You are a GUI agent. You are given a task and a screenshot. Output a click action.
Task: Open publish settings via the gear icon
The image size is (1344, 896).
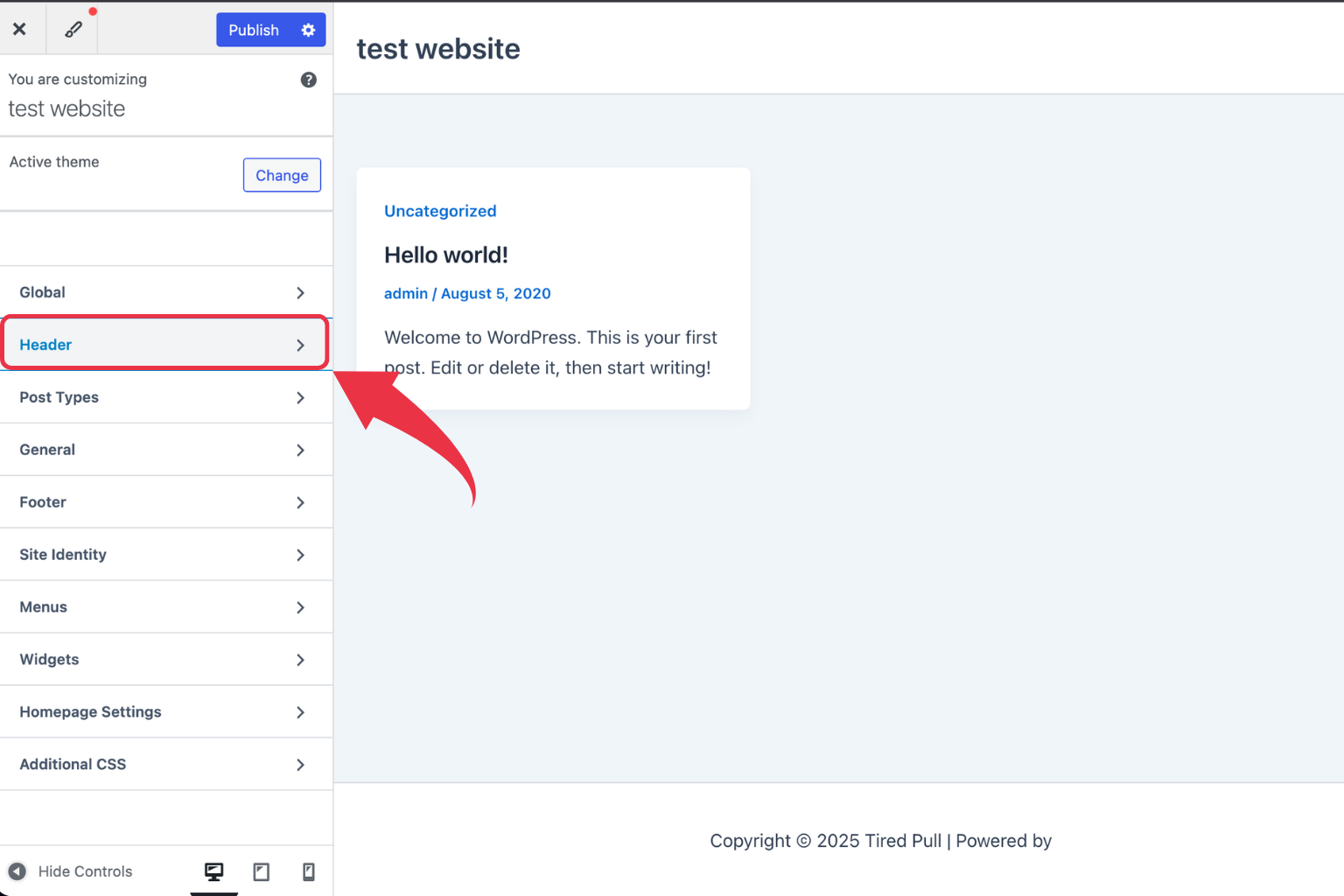[308, 30]
